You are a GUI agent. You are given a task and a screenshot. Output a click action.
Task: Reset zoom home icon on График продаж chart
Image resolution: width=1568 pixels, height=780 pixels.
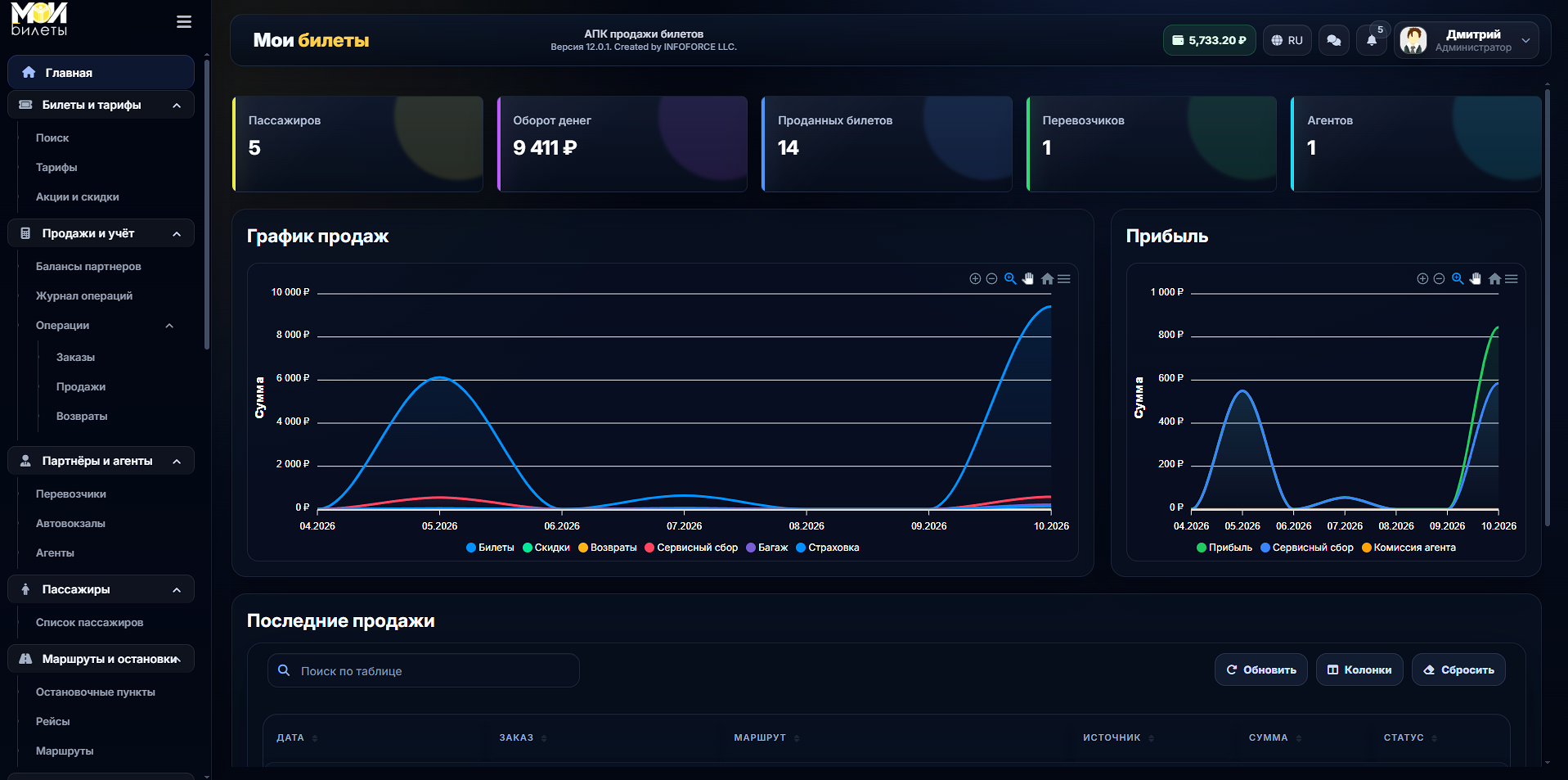pos(1047,279)
